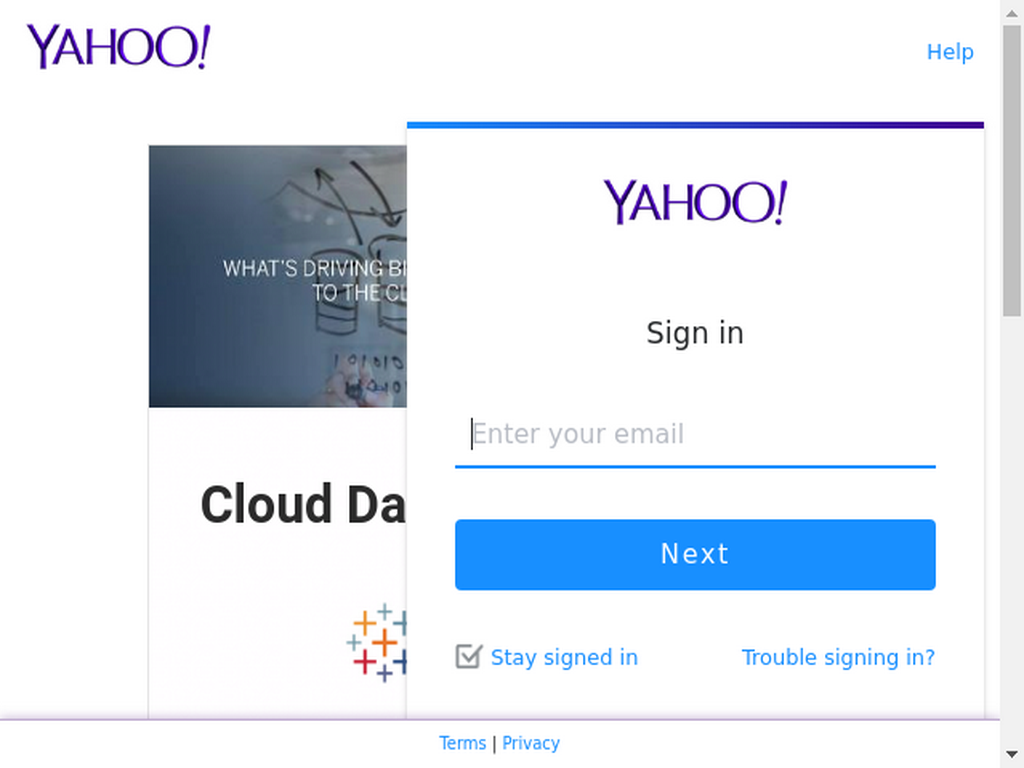Image resolution: width=1024 pixels, height=768 pixels.
Task: Click the gradient bar atop the sign-in card
Action: pos(695,125)
